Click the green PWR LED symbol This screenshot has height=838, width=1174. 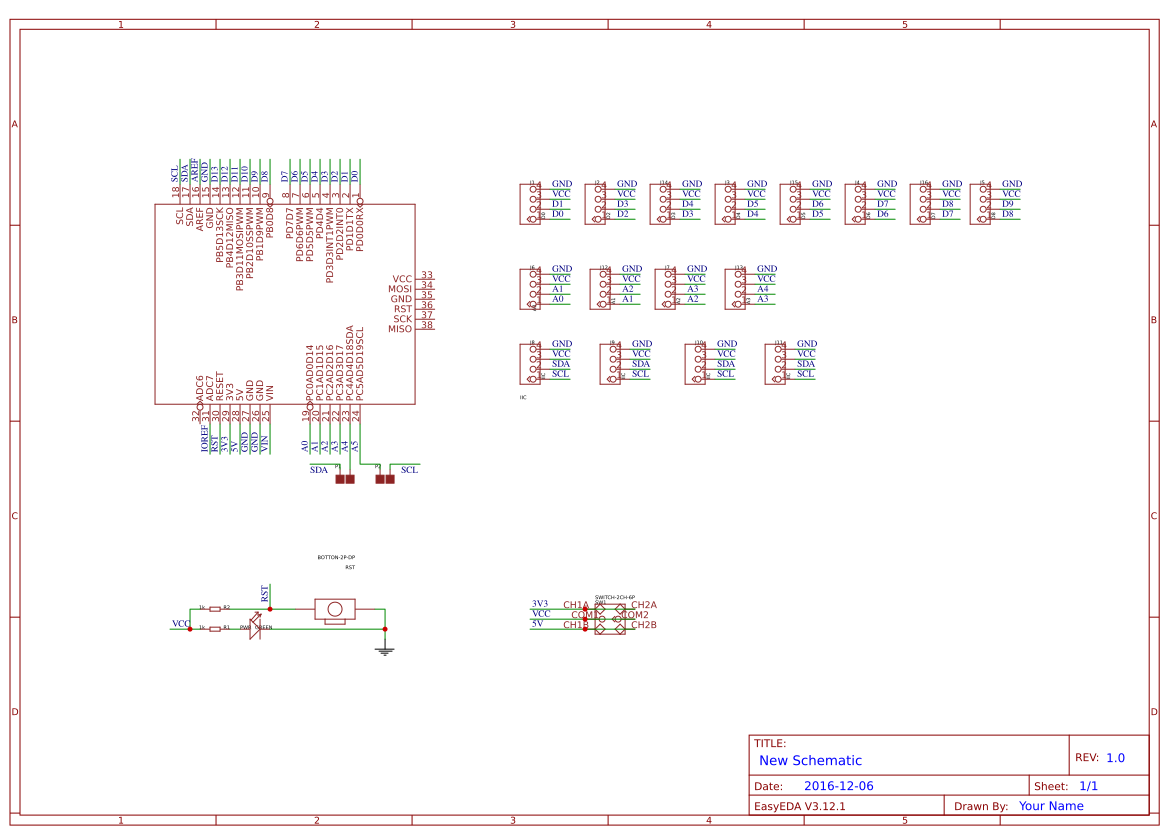pyautogui.click(x=255, y=628)
